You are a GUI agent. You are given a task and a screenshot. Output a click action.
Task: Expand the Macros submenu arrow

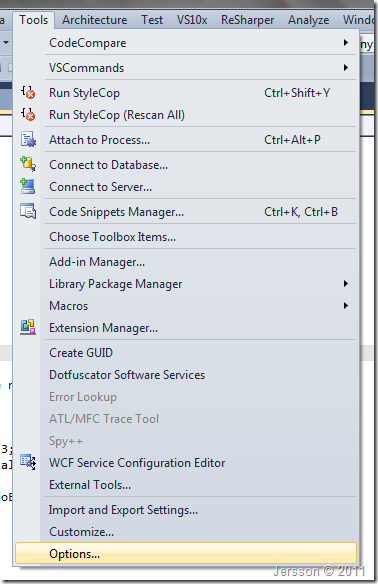[x=346, y=306]
